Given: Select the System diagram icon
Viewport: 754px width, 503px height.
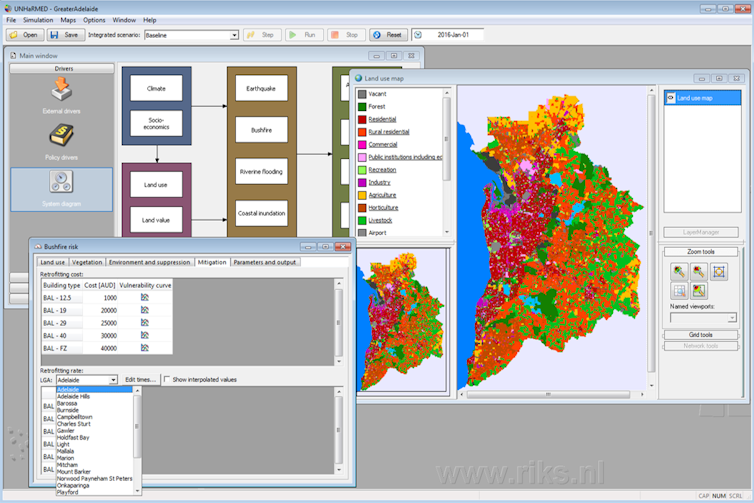Looking at the screenshot, I should point(61,182).
